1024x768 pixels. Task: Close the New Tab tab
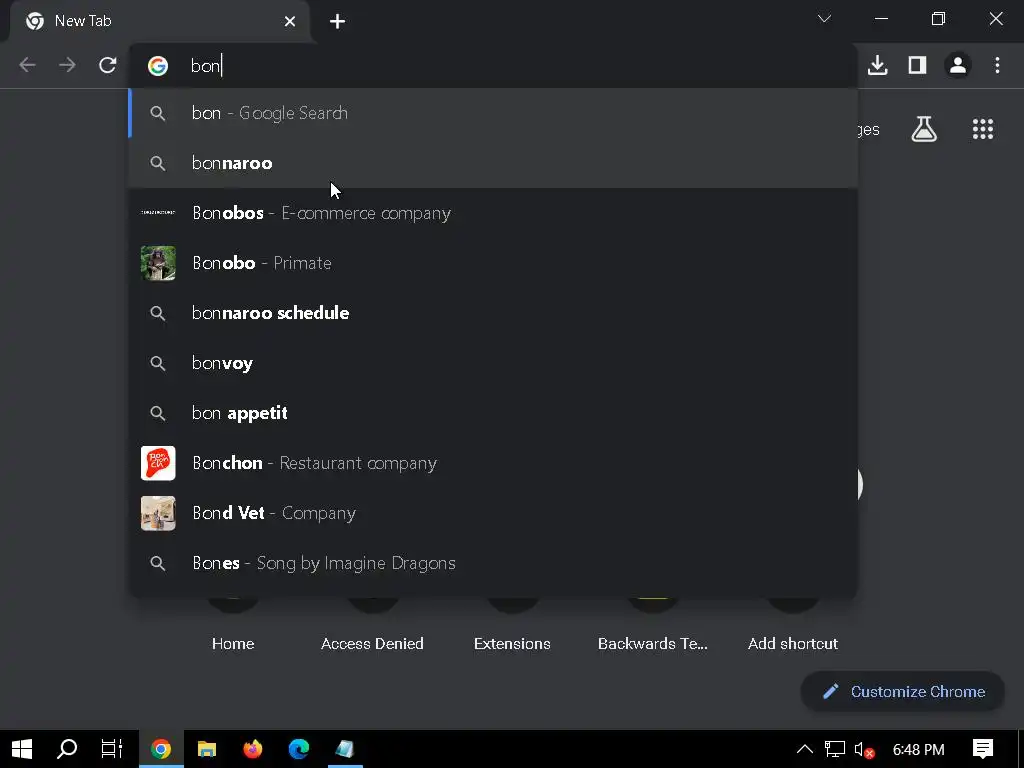290,22
